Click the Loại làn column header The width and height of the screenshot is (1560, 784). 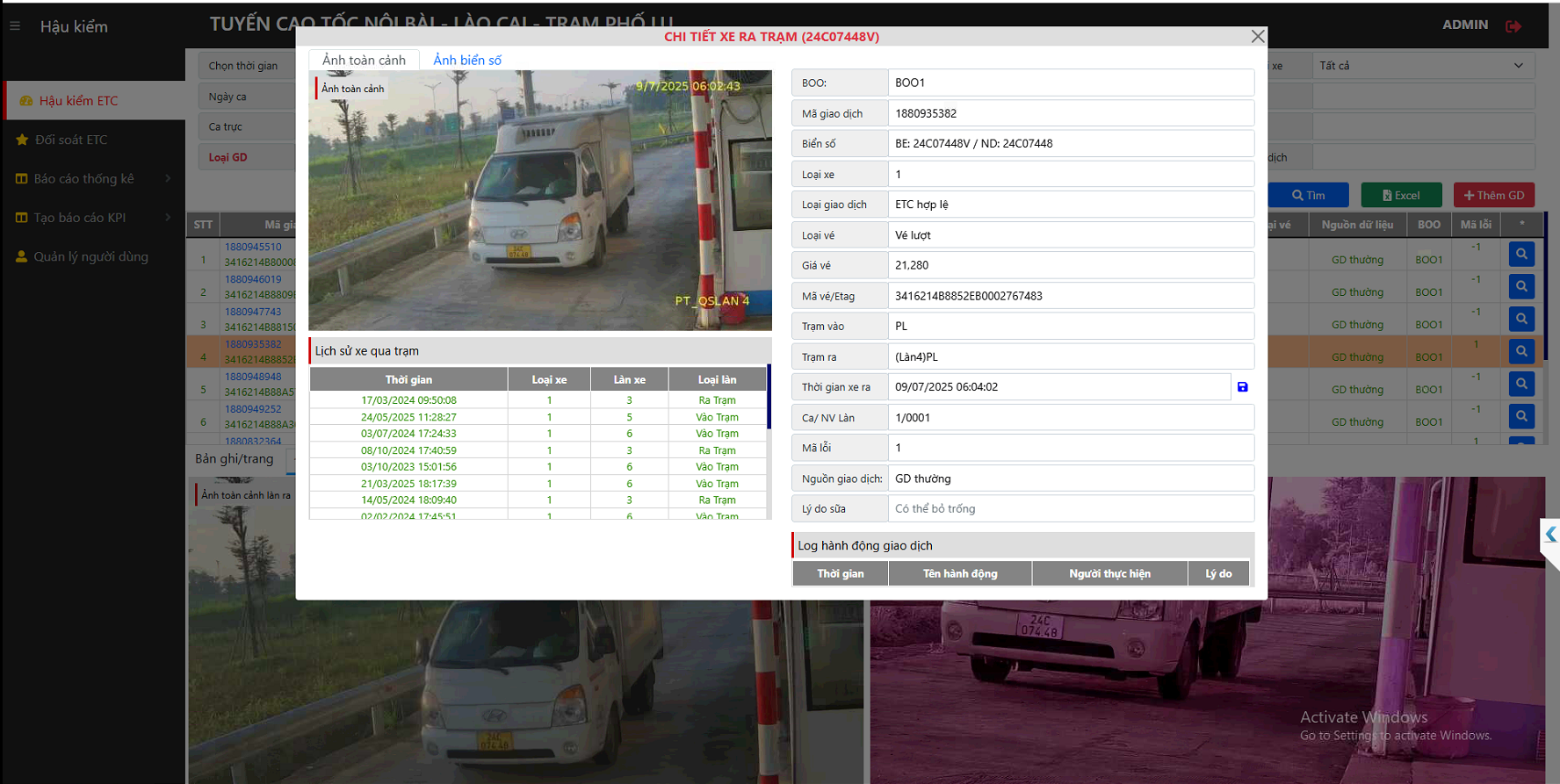click(717, 379)
